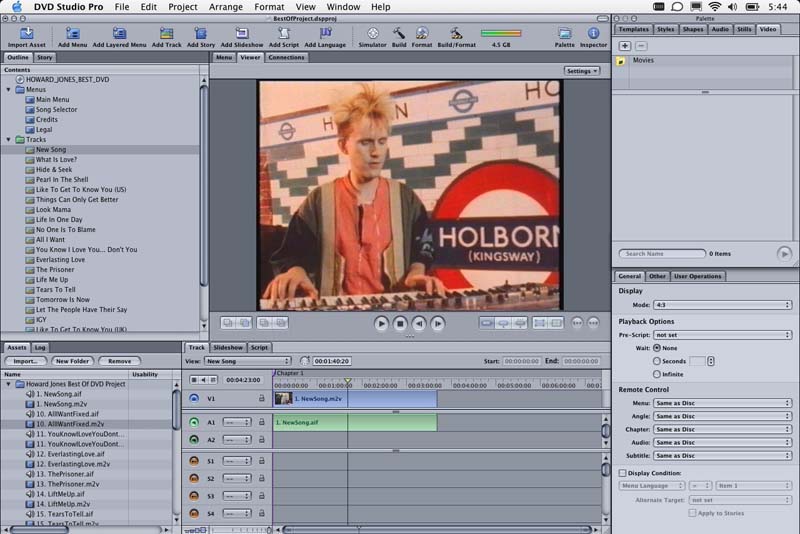Collapse the Menus folder in Outline

8,90
